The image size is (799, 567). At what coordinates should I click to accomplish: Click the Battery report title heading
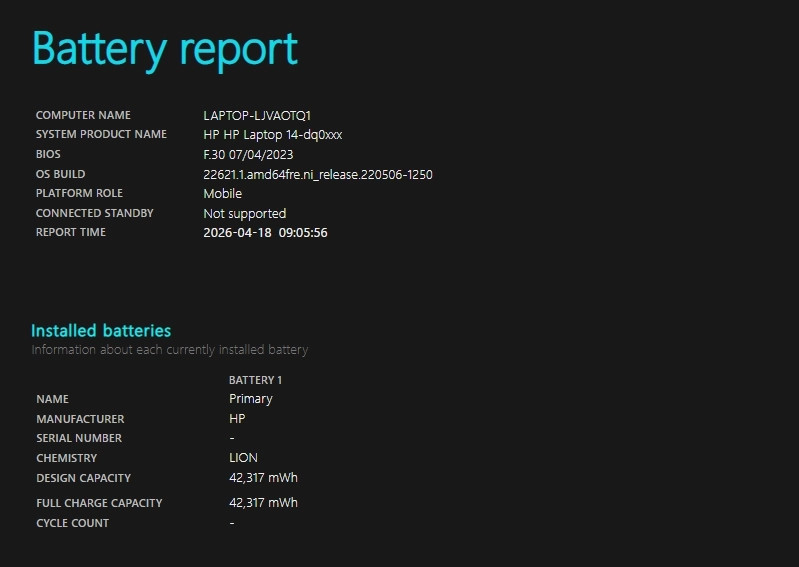coord(165,50)
